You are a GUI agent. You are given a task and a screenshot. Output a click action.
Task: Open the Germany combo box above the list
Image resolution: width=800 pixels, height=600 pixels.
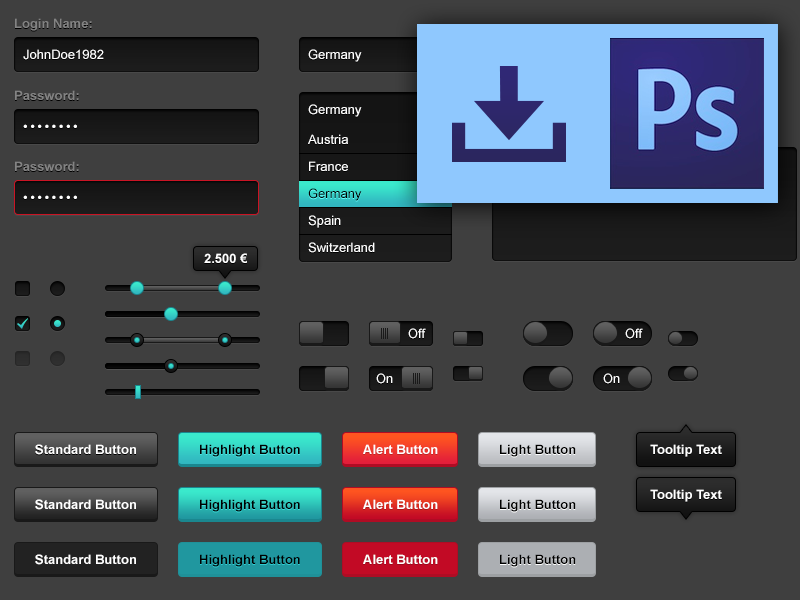coord(358,55)
